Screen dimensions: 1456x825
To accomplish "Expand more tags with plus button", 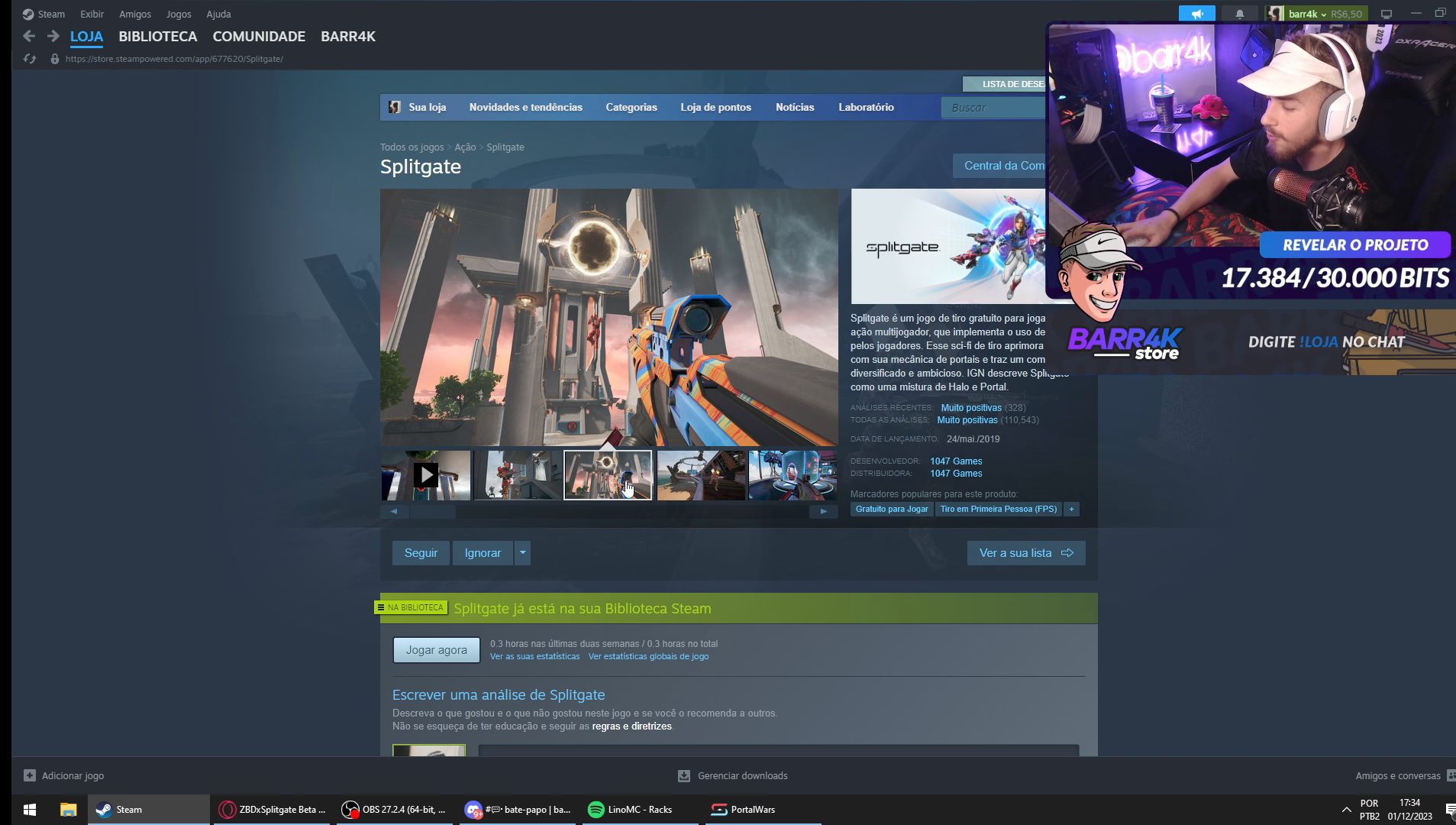I will click(1071, 509).
